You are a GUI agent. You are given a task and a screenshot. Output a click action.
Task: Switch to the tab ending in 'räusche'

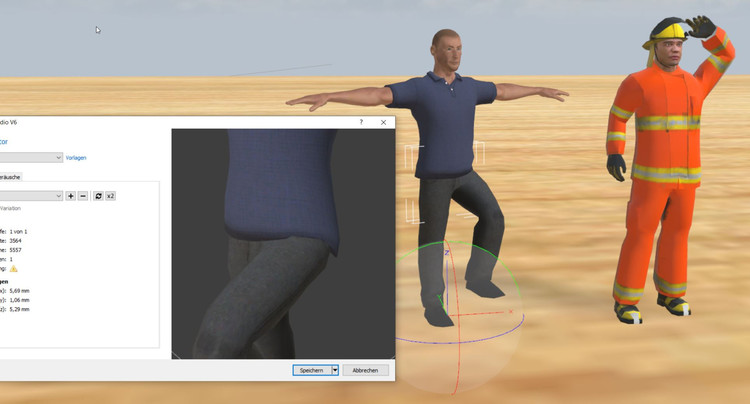click(x=11, y=177)
